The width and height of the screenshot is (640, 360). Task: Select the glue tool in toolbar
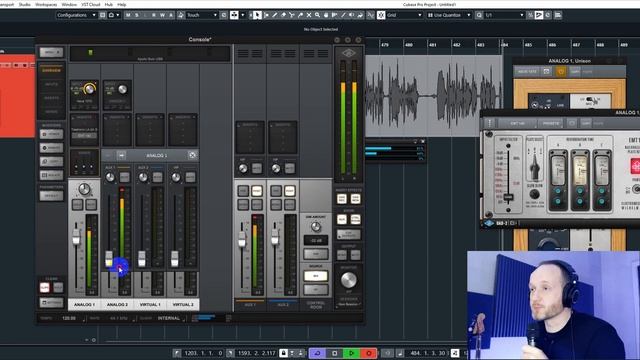[x=300, y=15]
